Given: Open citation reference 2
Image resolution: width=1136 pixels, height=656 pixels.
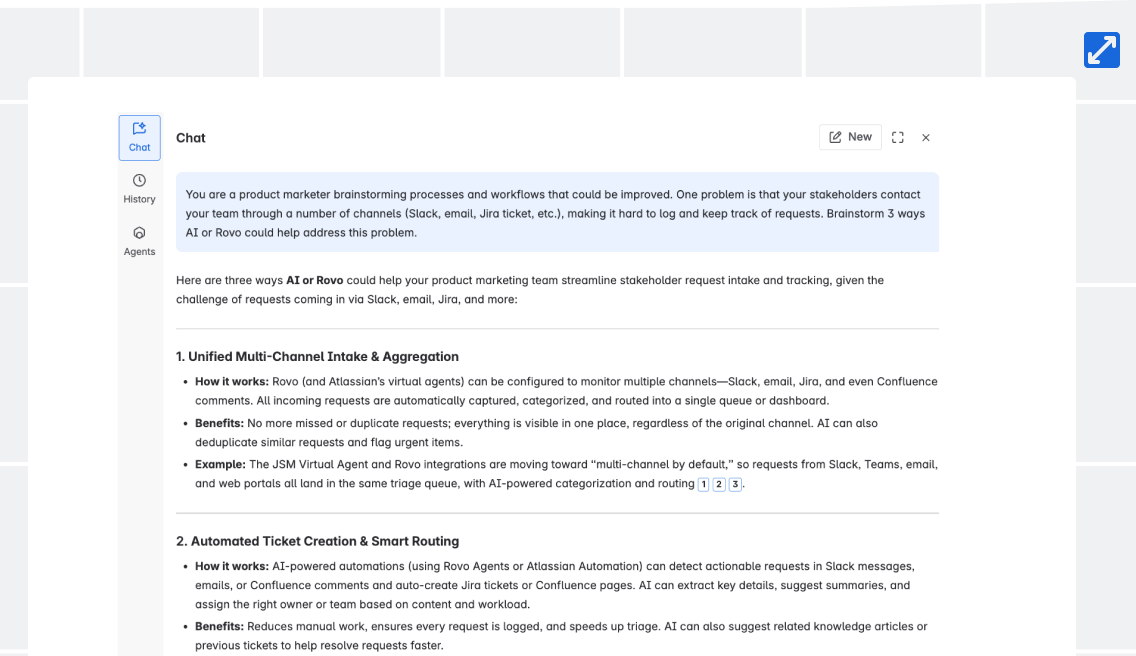Looking at the screenshot, I should click(719, 484).
